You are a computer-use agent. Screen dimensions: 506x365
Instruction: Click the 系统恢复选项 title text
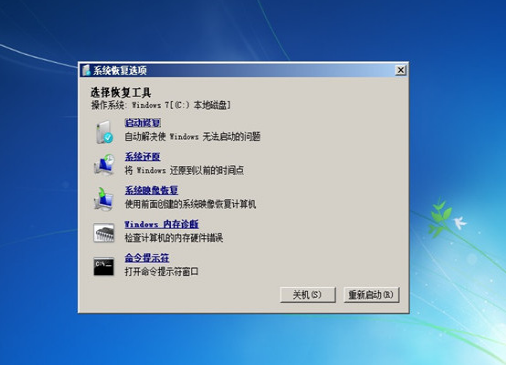click(120, 70)
